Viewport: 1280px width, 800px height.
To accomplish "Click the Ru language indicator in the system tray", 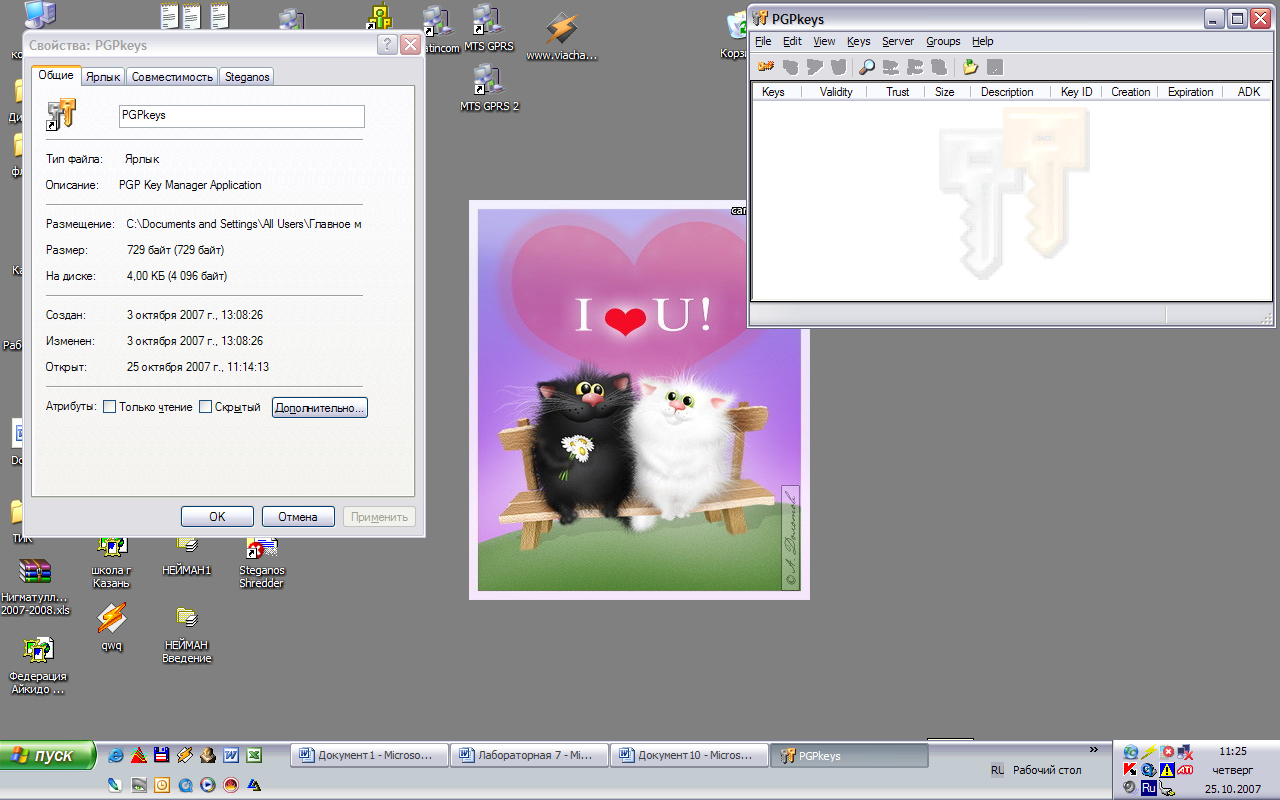I will coord(1148,788).
